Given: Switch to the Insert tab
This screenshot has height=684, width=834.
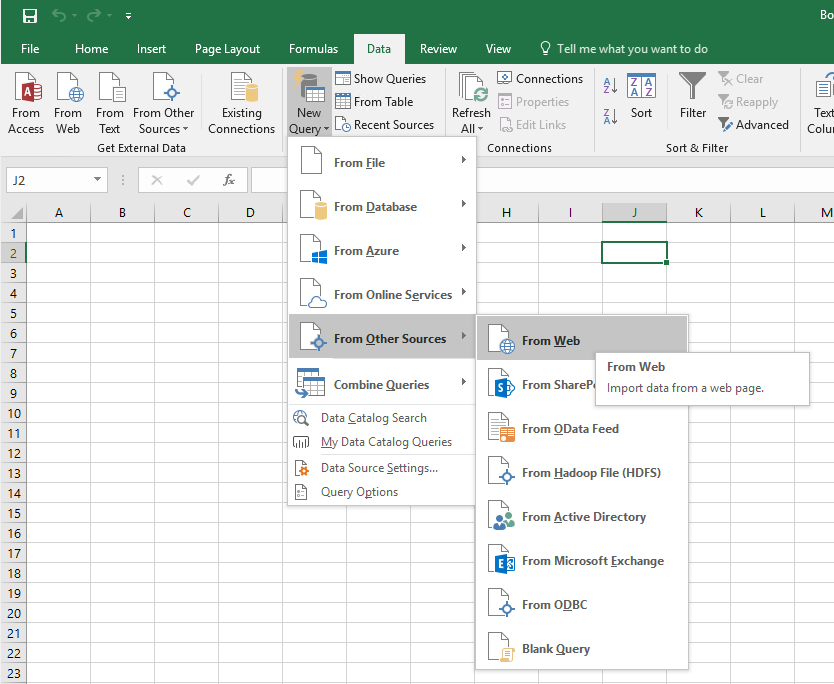Looking at the screenshot, I should (x=151, y=49).
